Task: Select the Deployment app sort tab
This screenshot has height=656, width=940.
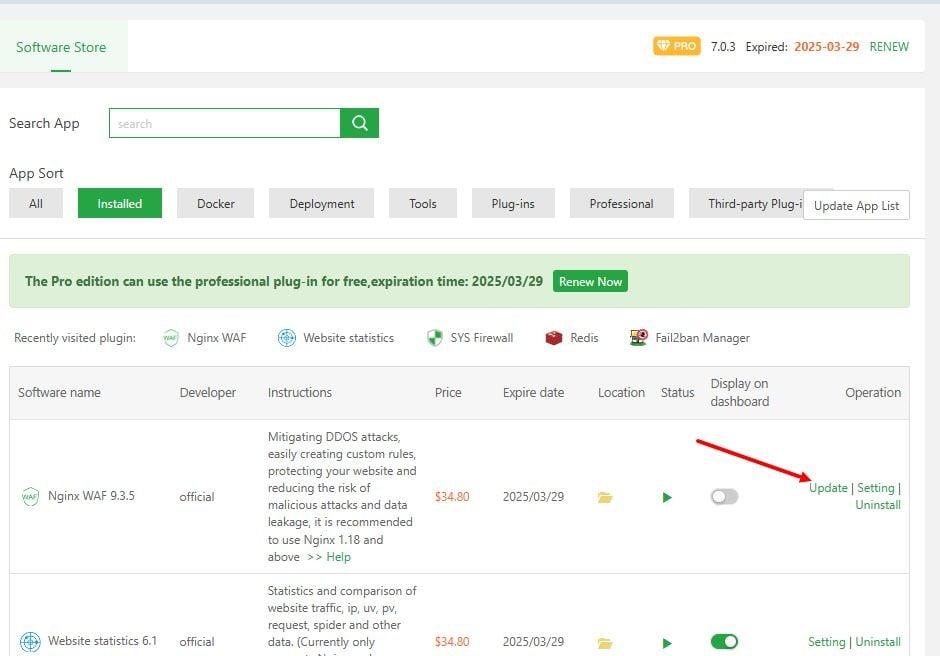Action: (x=322, y=203)
